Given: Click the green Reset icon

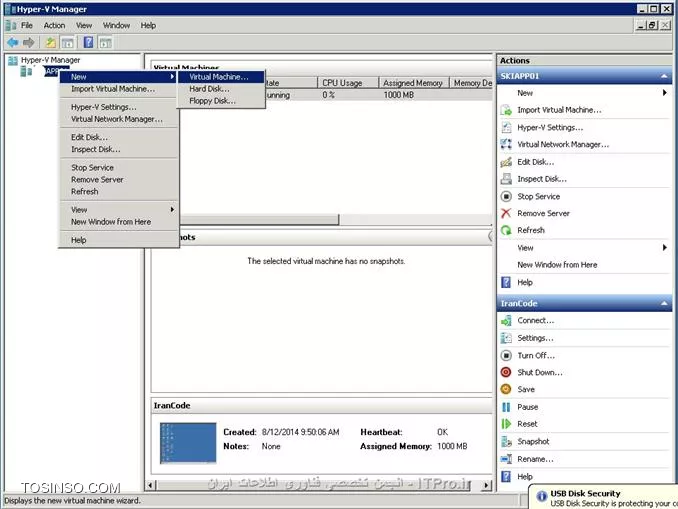Looking at the screenshot, I should click(506, 424).
